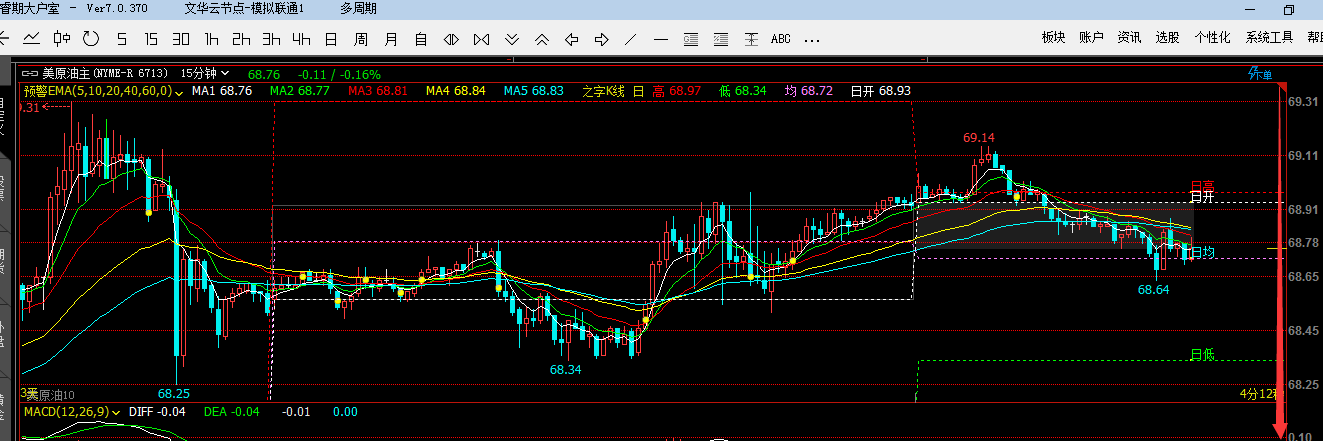Viewport: 1323px width, 441px height.
Task: Click the double chevron down icon
Action: [512, 39]
